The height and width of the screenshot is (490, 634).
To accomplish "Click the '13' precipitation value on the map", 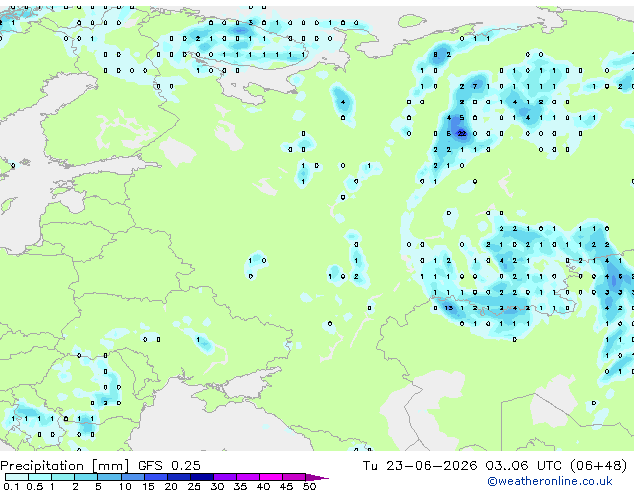I will pos(449,308).
